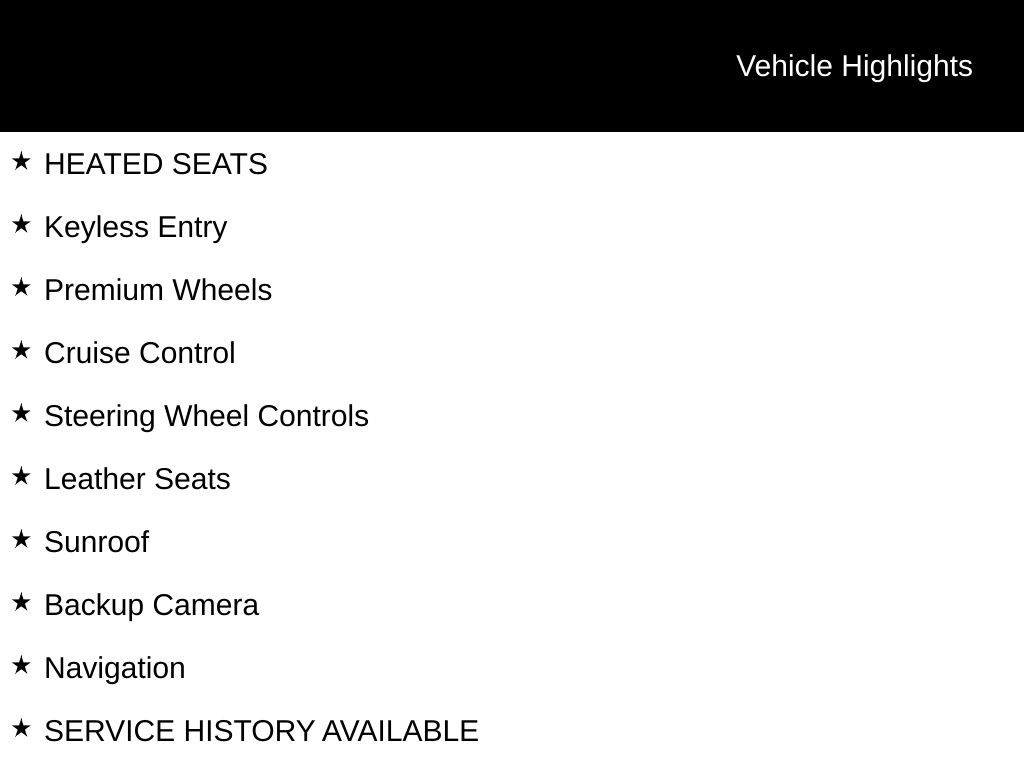Click the star next to Backup Camera
Screen dimensions: 1024x768
tap(21, 602)
